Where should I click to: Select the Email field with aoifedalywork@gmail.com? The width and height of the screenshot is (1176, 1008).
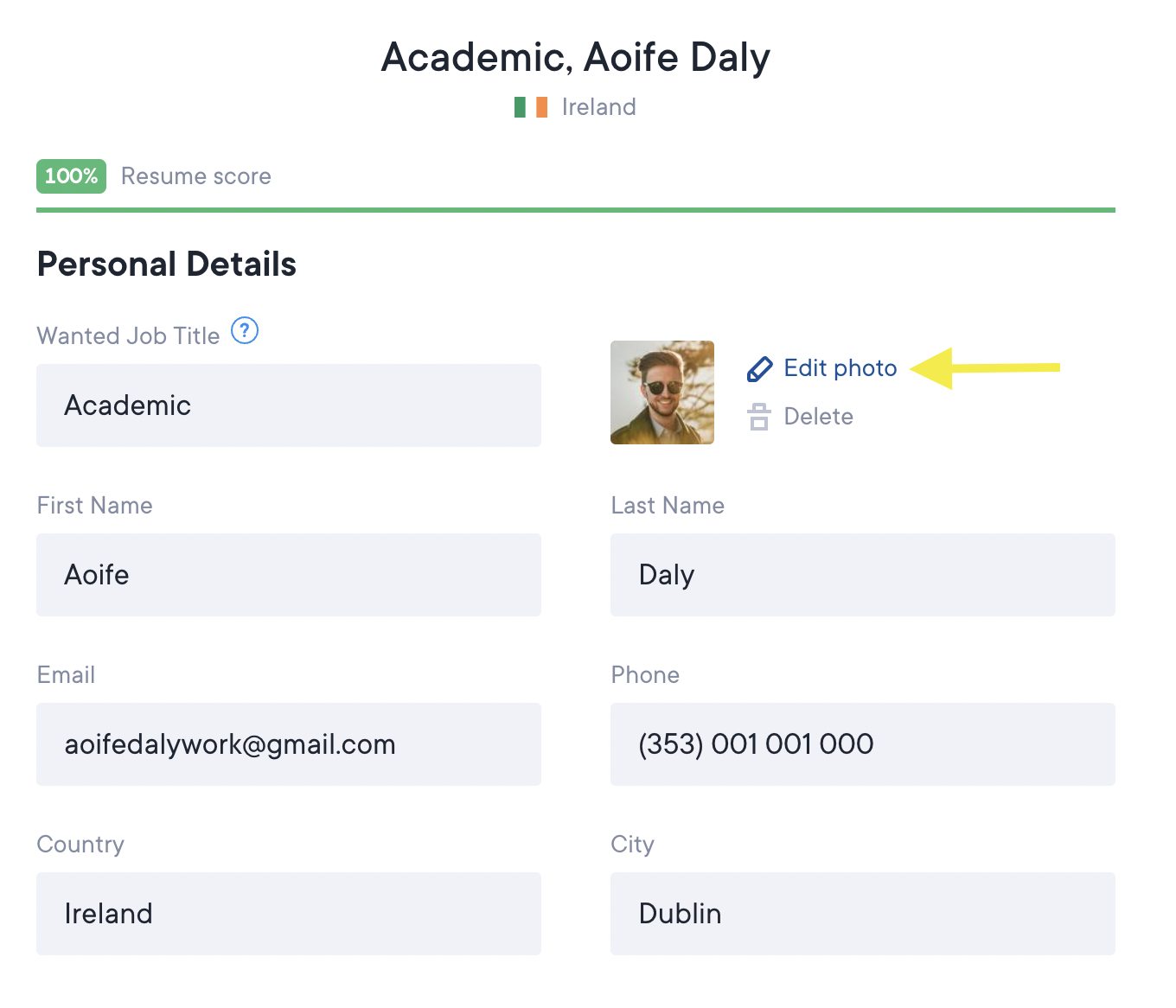coord(288,744)
